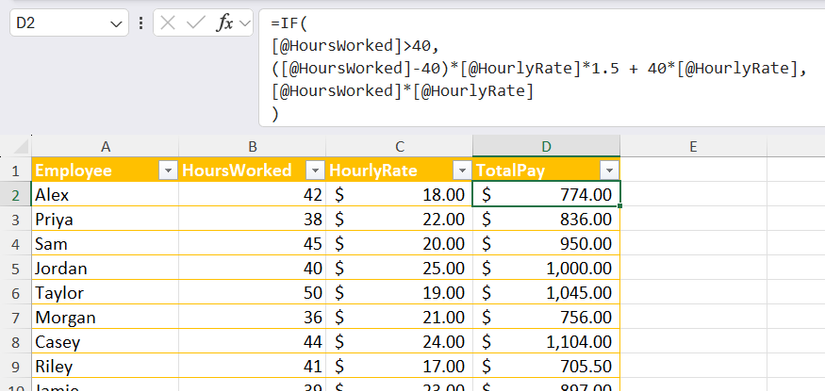
Task: Click the HourlyRate header cell
Action: click(399, 170)
